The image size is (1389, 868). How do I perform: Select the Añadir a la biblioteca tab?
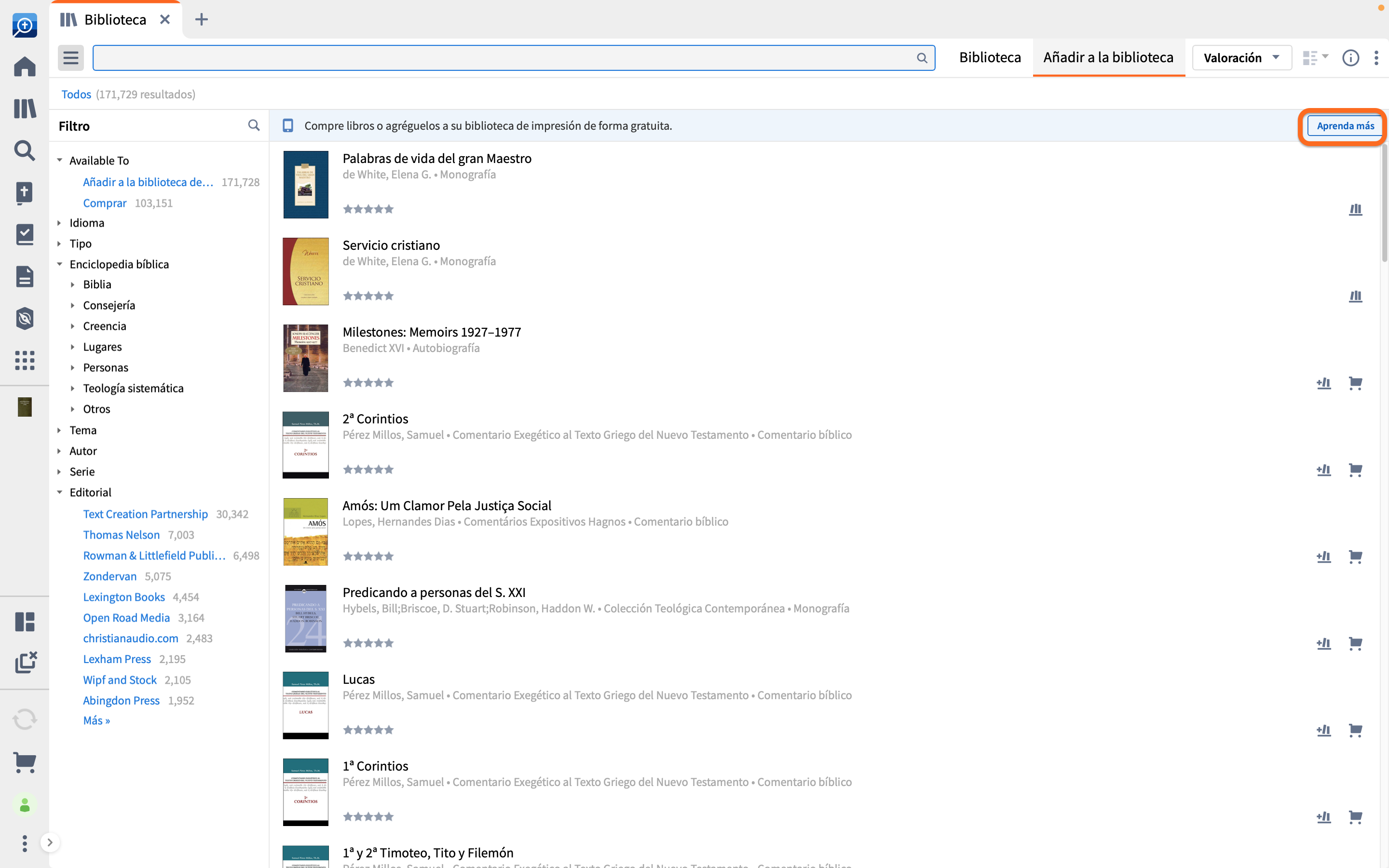tap(1108, 57)
